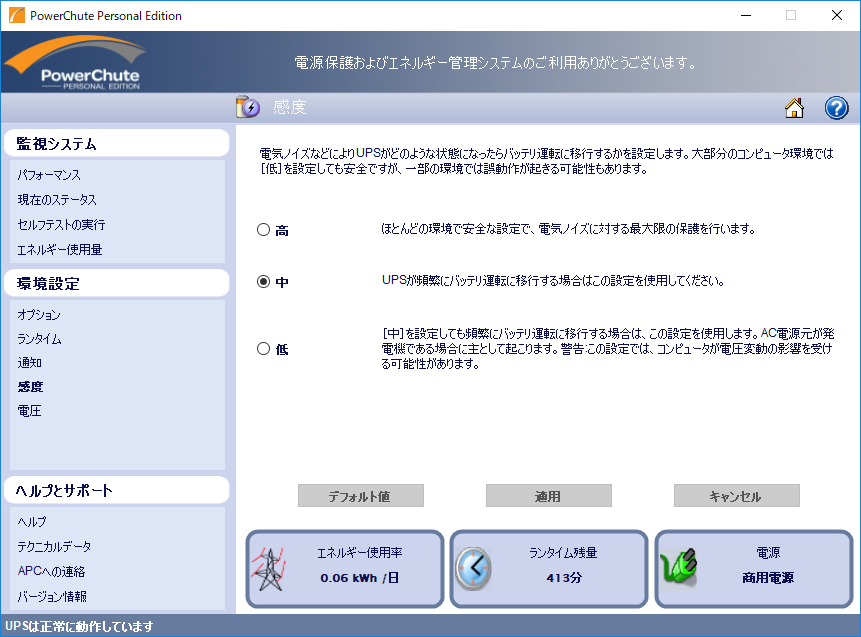
Task: Minimize the PowerChute window
Action: 746,15
